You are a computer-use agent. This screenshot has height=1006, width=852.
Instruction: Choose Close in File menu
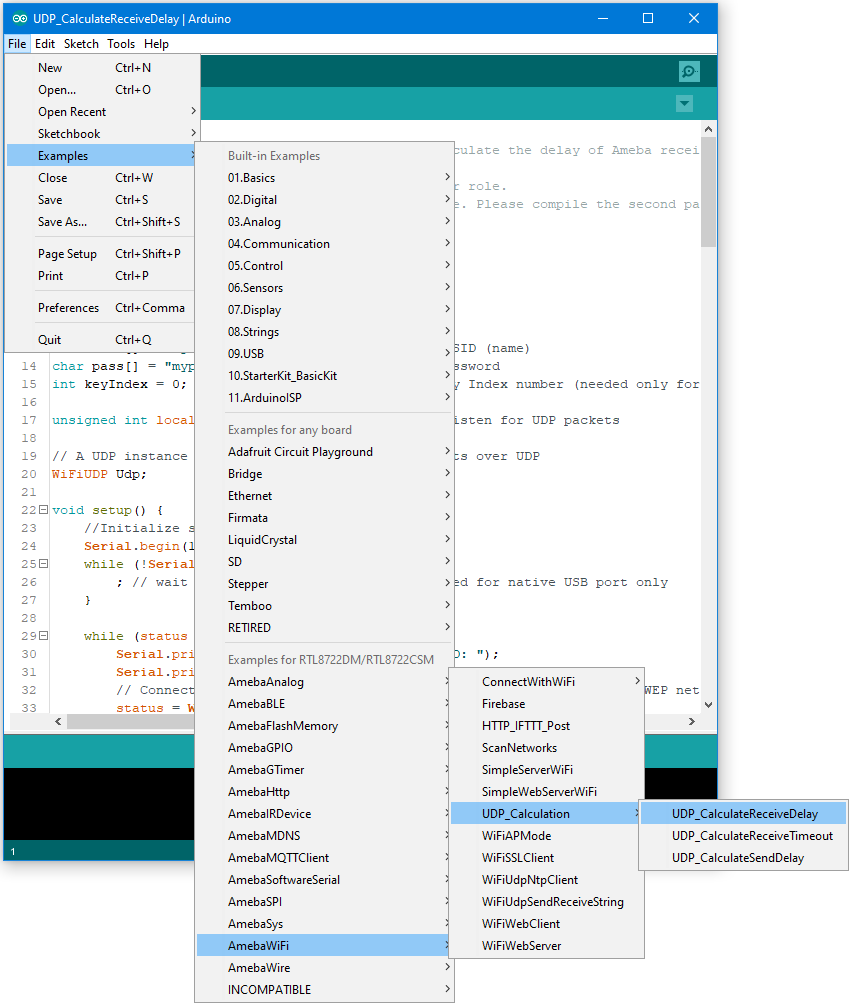click(x=101, y=178)
